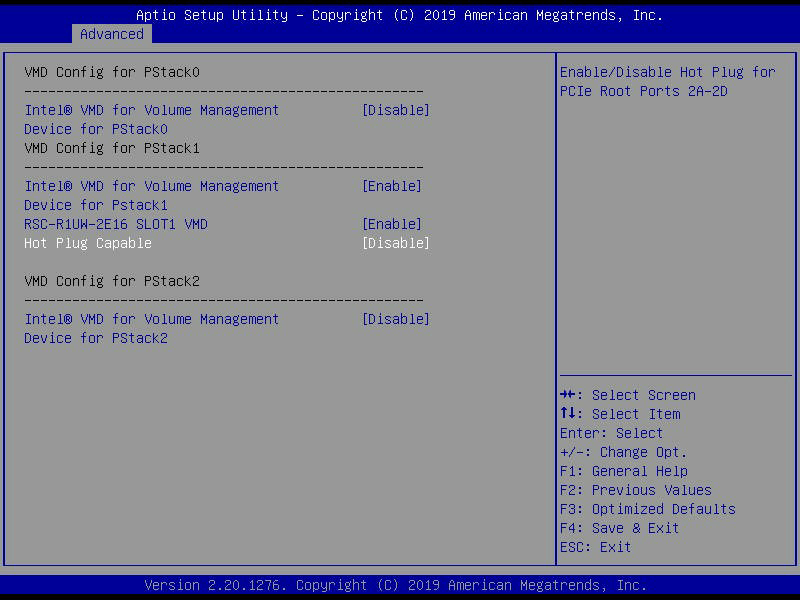
Task: Change PStack0 VMD value [Disable]
Action: tap(395, 110)
